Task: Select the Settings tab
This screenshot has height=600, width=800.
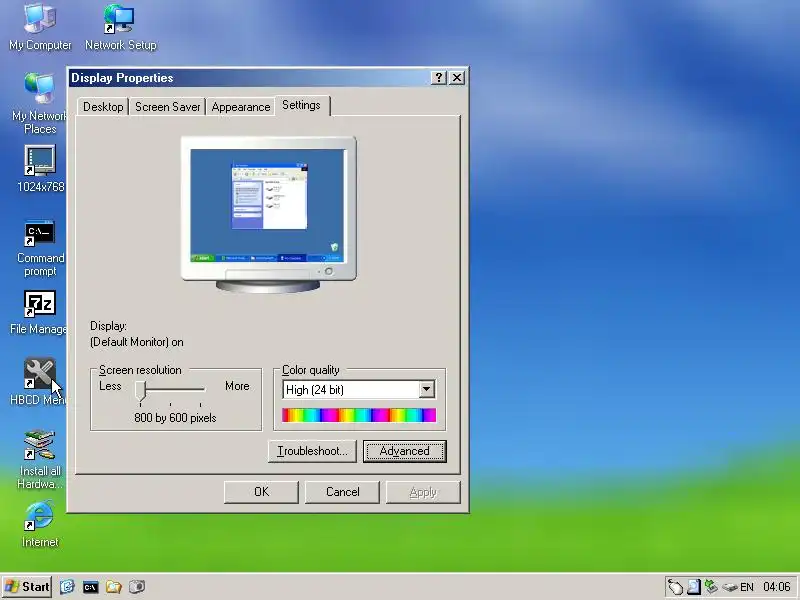Action: click(x=302, y=105)
